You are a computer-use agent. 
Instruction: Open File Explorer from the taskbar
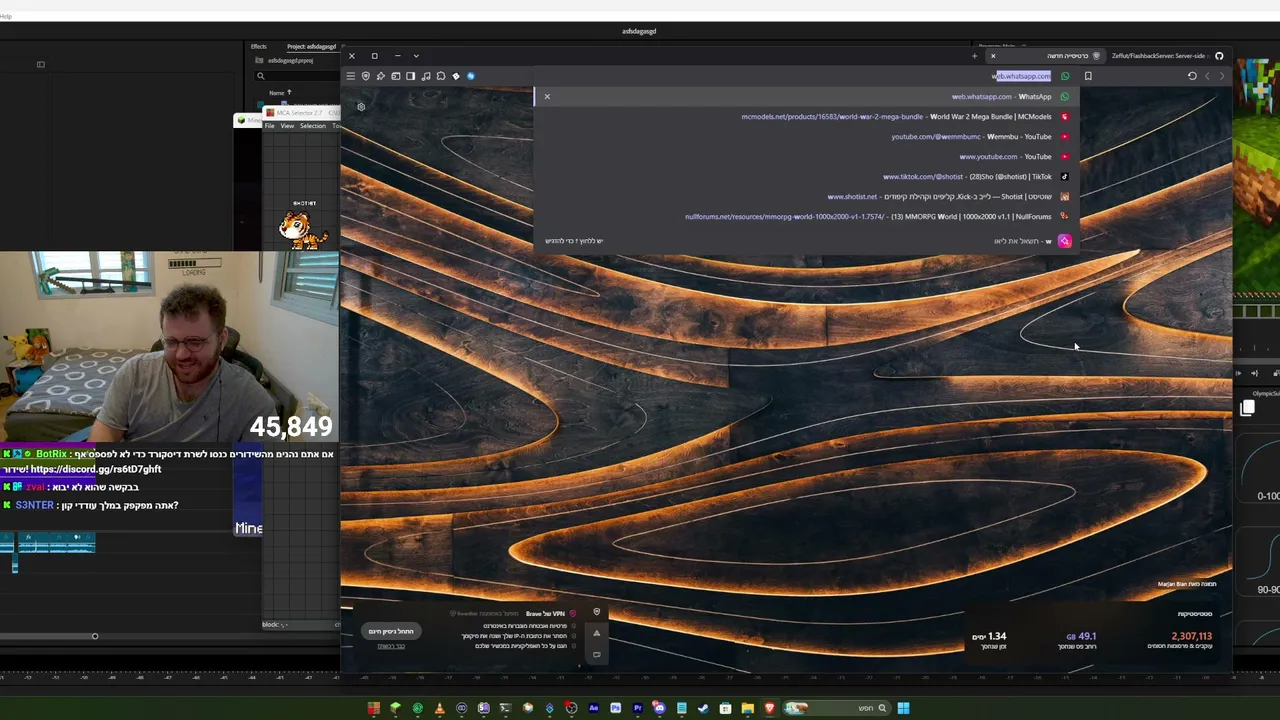747,708
